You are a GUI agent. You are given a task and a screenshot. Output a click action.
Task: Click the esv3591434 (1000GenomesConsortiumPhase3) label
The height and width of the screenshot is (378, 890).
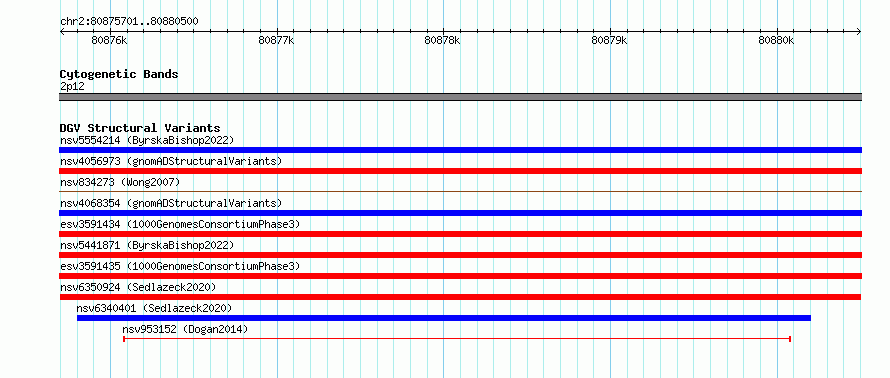coord(180,224)
